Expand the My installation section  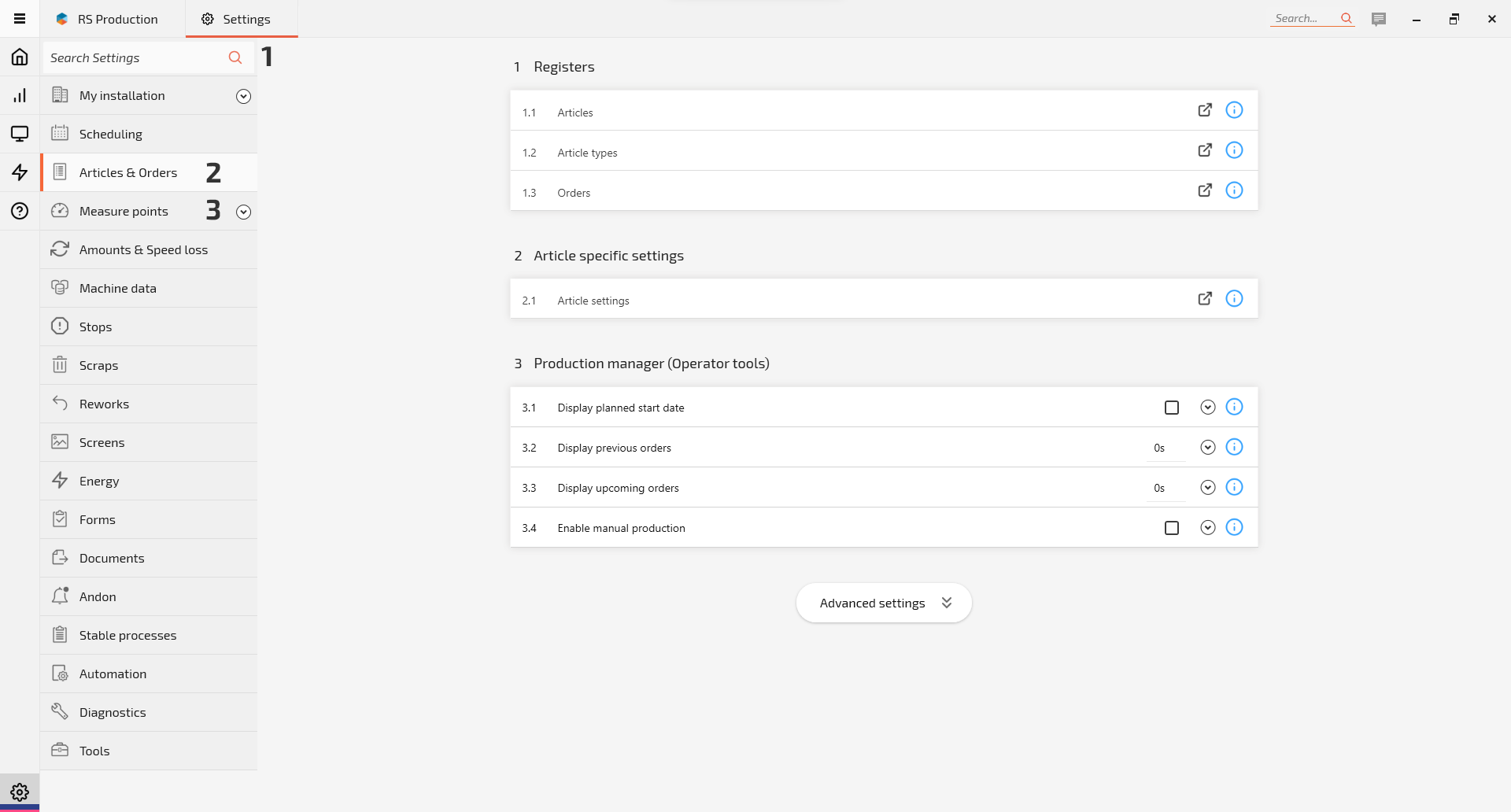click(243, 96)
